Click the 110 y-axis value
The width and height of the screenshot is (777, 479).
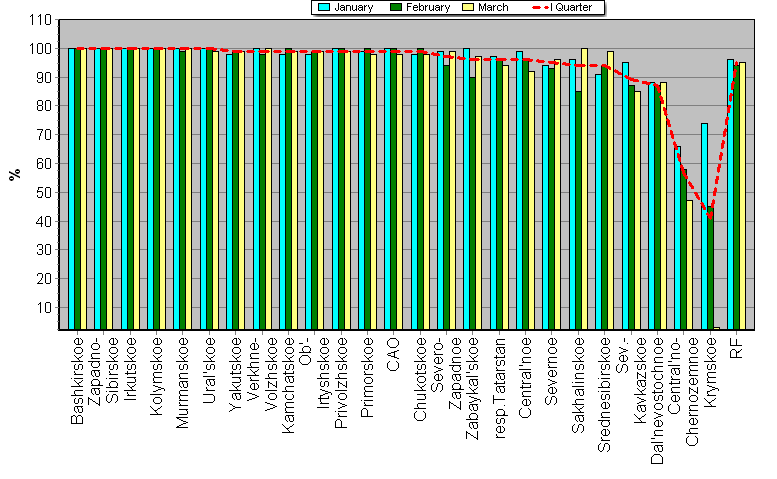tap(41, 20)
